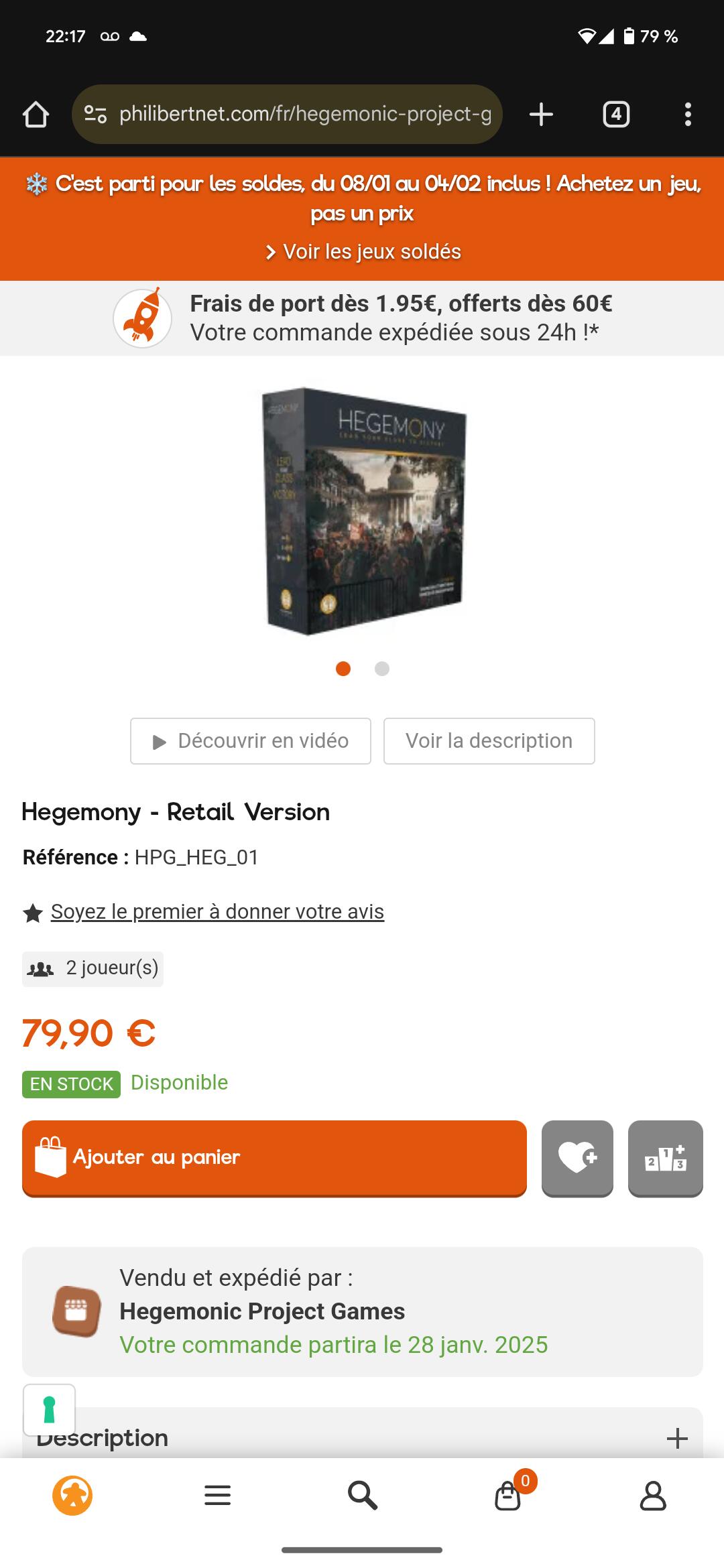724x1568 pixels.
Task: Open the hamburger navigation menu
Action: coord(217,1495)
